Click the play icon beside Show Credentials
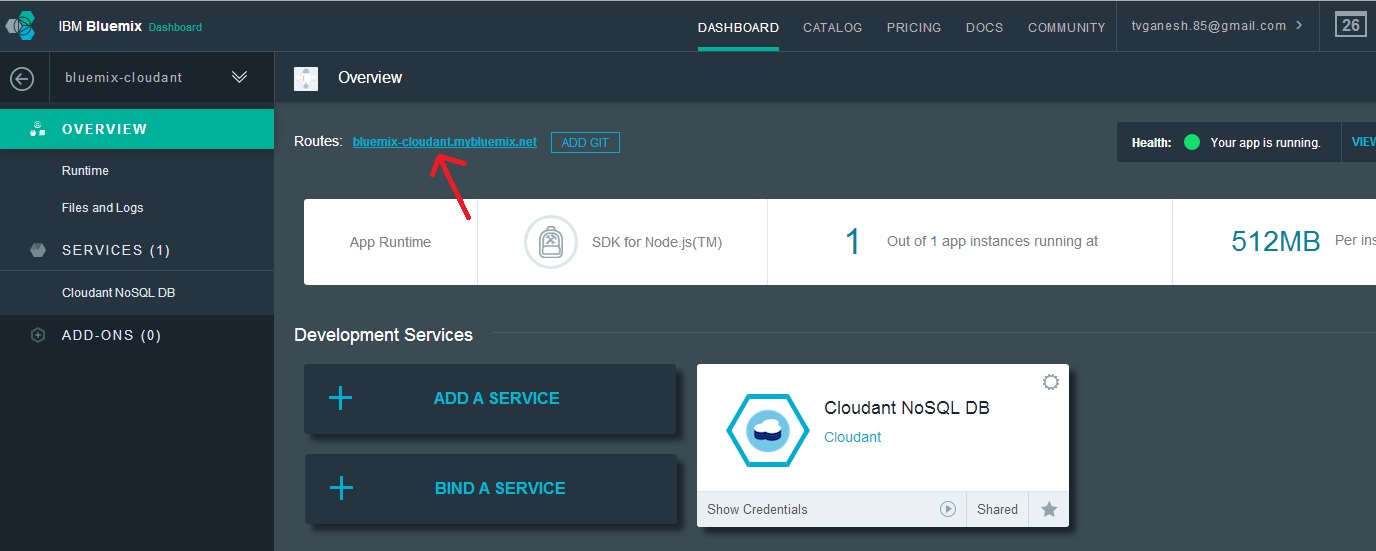The width and height of the screenshot is (1376, 551). [948, 509]
